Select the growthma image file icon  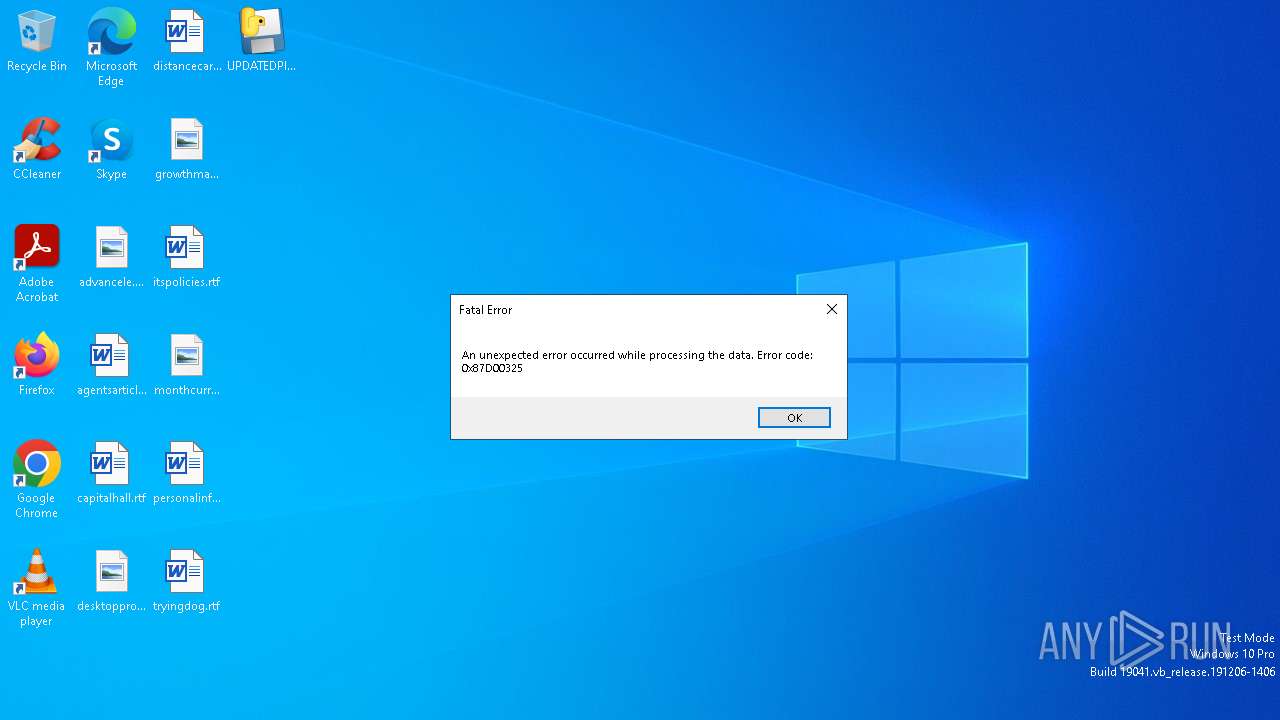tap(186, 149)
